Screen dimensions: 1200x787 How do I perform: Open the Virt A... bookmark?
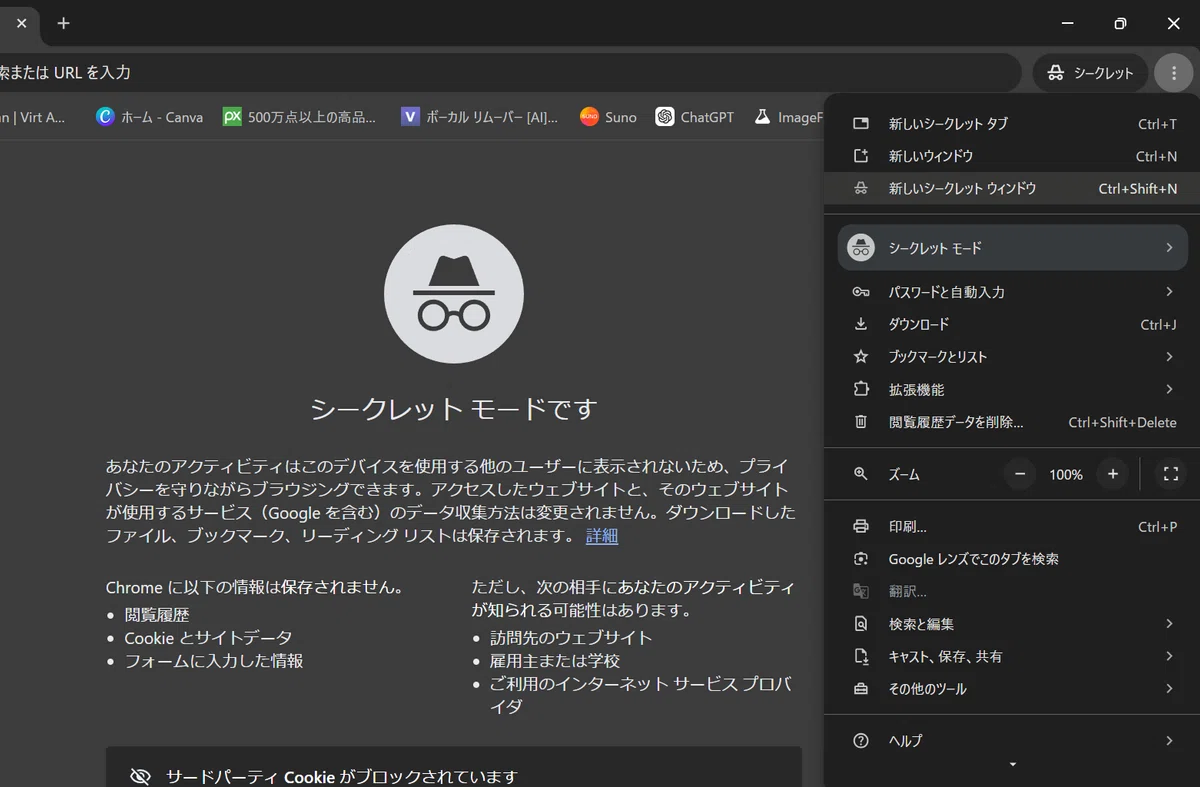[35, 117]
